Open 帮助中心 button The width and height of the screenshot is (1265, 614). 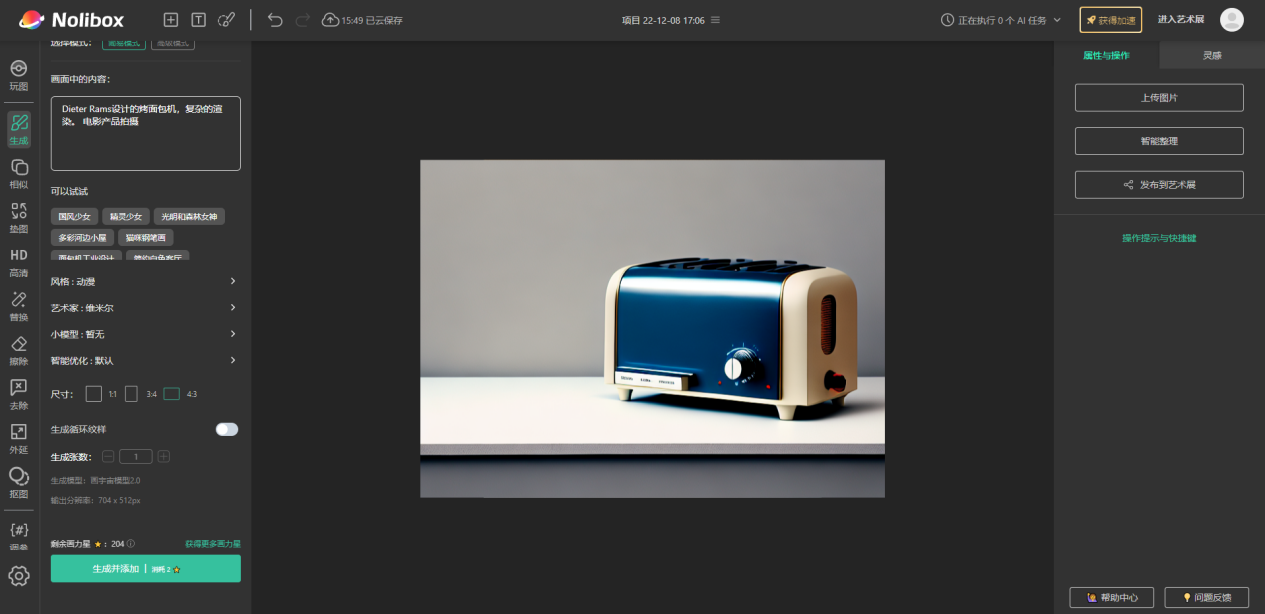(1111, 597)
